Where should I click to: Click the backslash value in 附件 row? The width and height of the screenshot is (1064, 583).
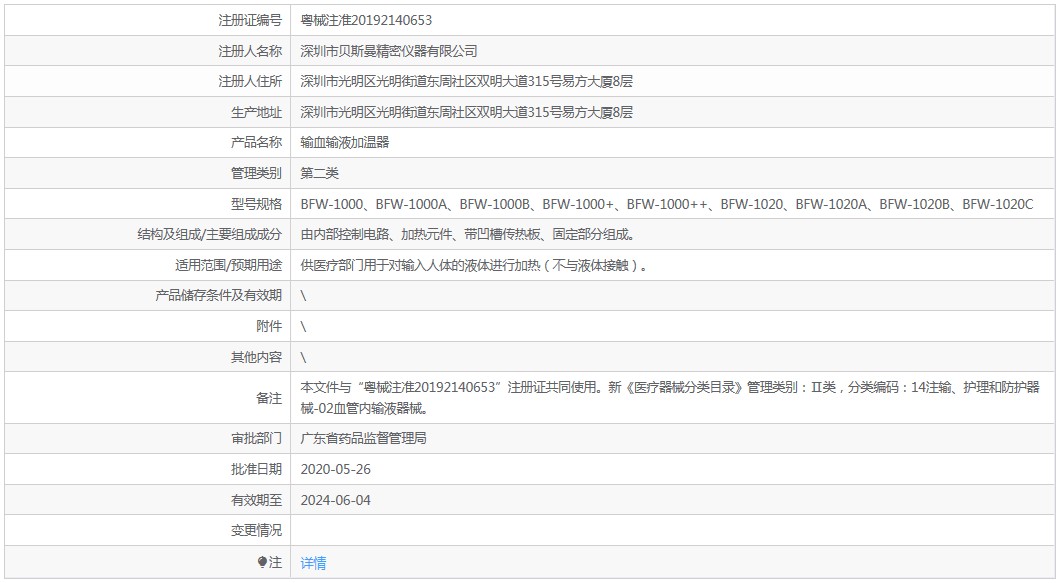click(x=303, y=326)
